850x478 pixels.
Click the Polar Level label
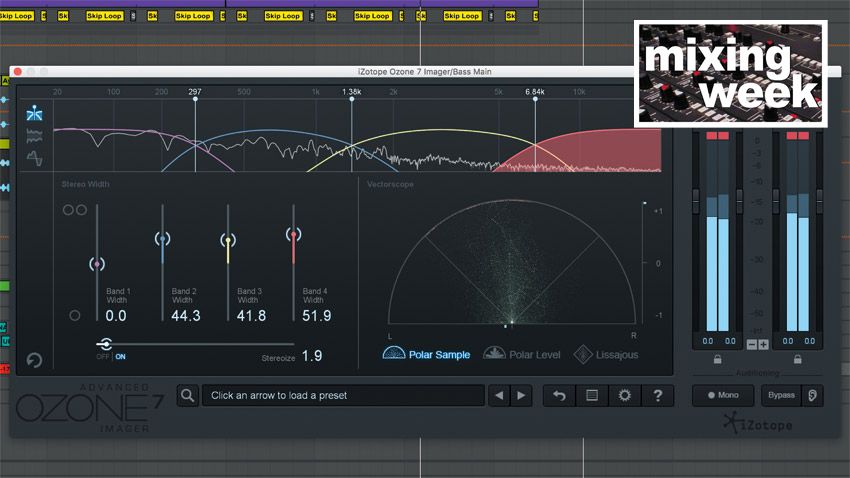(x=535, y=354)
